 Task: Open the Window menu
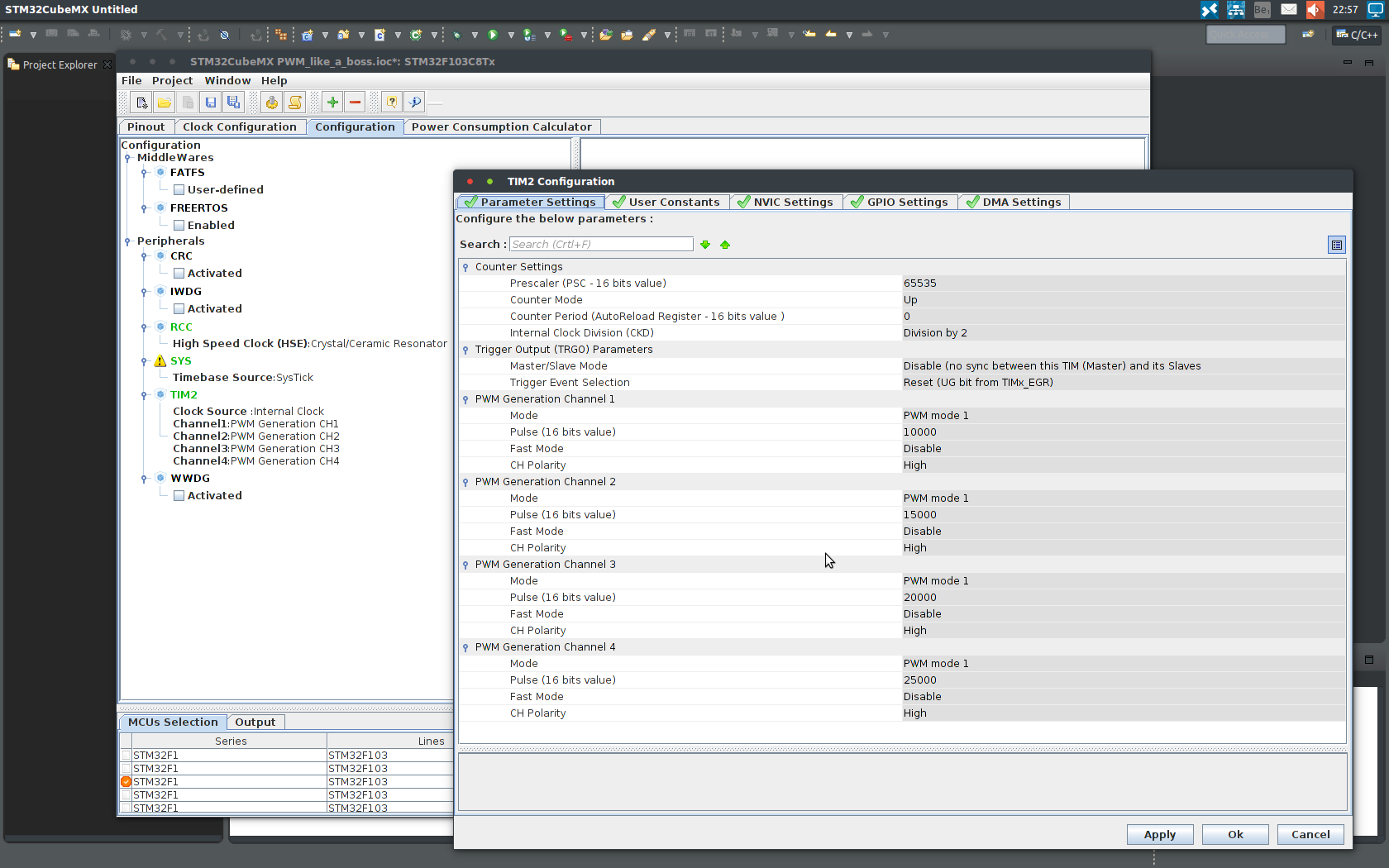[x=227, y=81]
